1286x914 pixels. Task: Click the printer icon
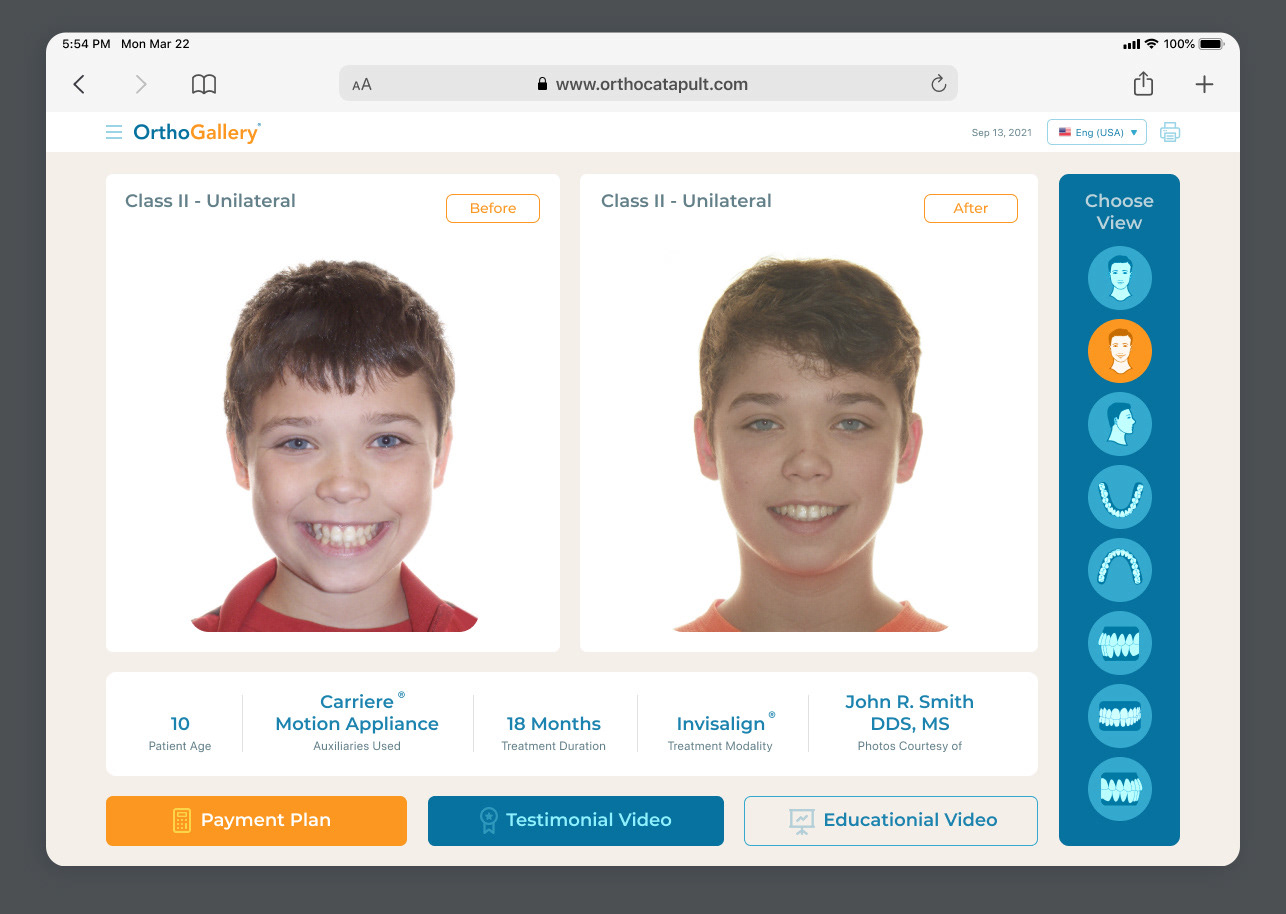[1170, 132]
